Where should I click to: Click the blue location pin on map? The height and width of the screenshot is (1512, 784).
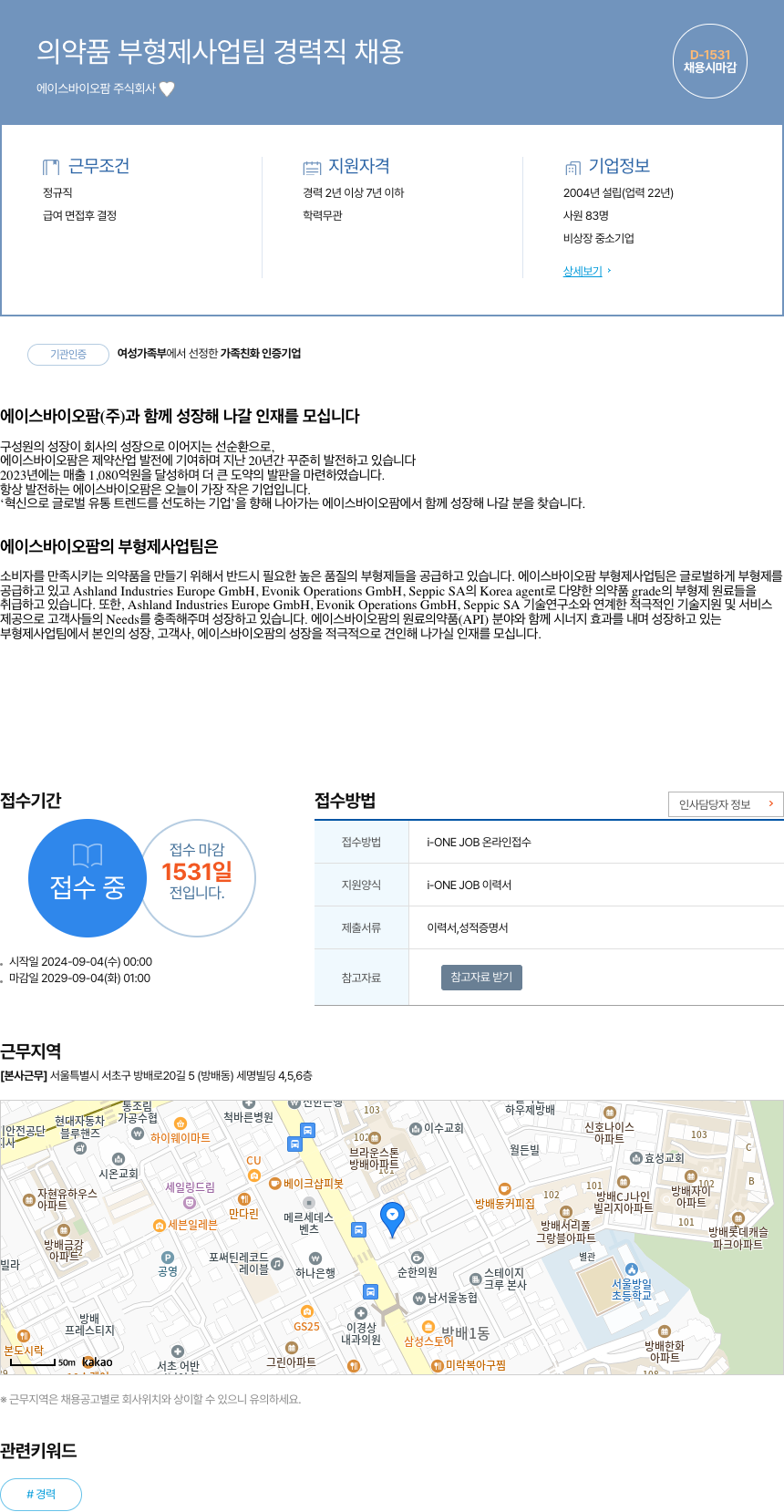coord(392,1218)
